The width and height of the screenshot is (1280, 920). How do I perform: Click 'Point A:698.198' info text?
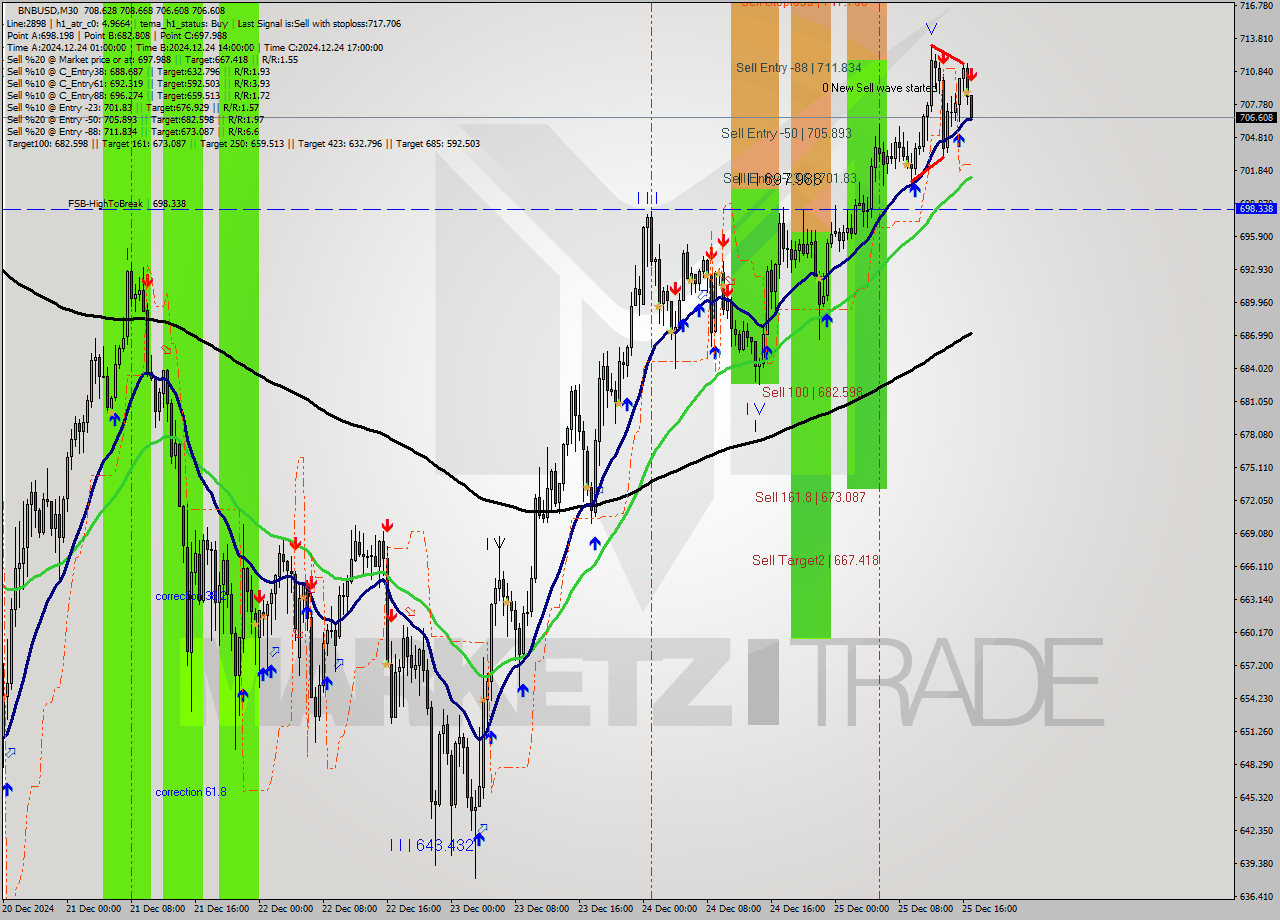point(40,35)
